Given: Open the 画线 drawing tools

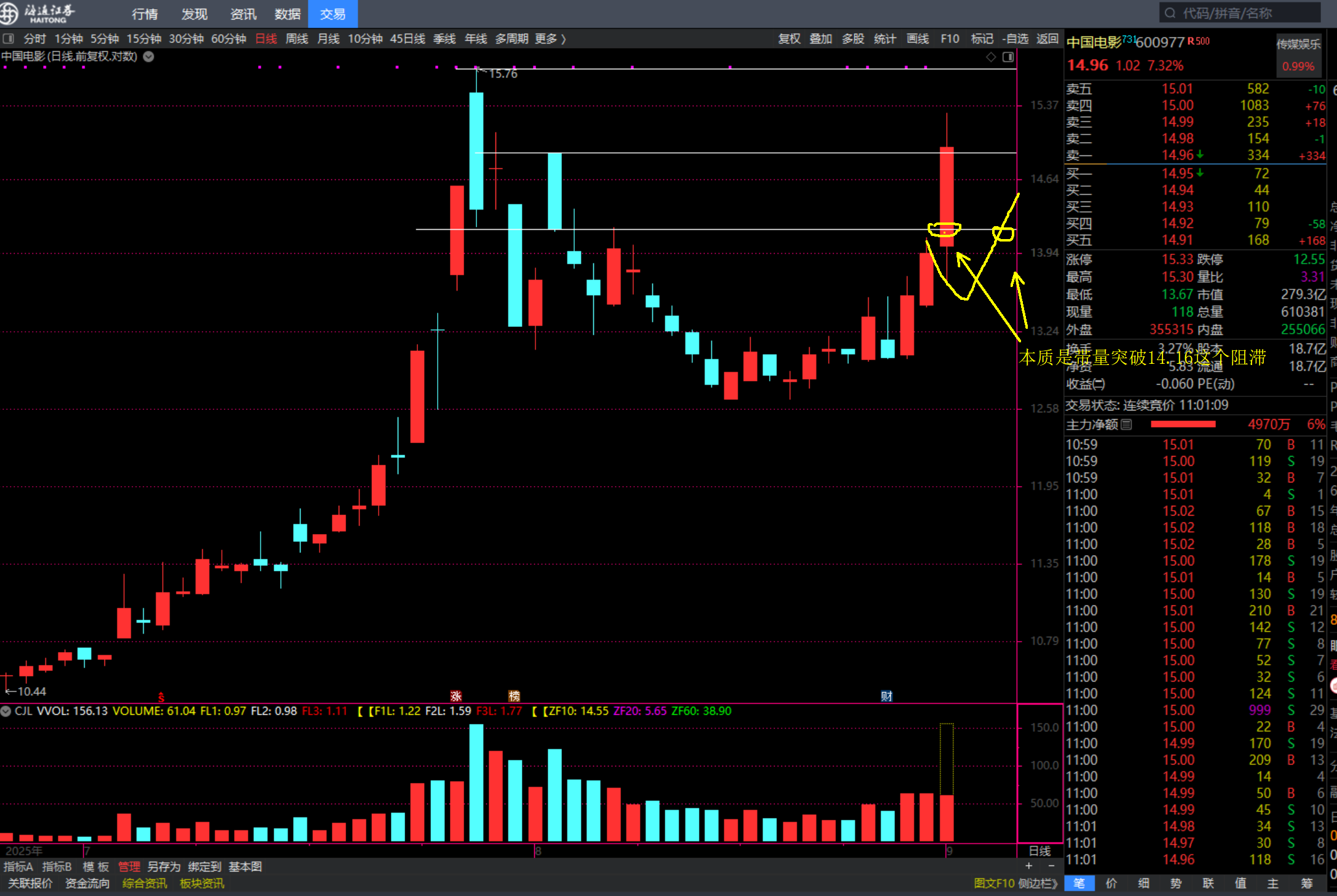Looking at the screenshot, I should click(918, 39).
